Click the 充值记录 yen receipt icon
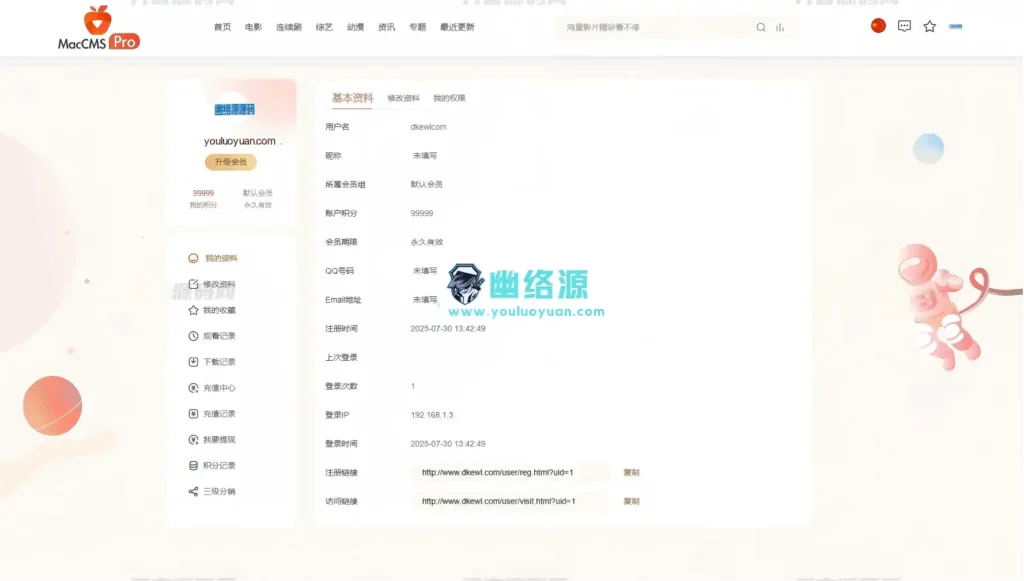 tap(193, 414)
